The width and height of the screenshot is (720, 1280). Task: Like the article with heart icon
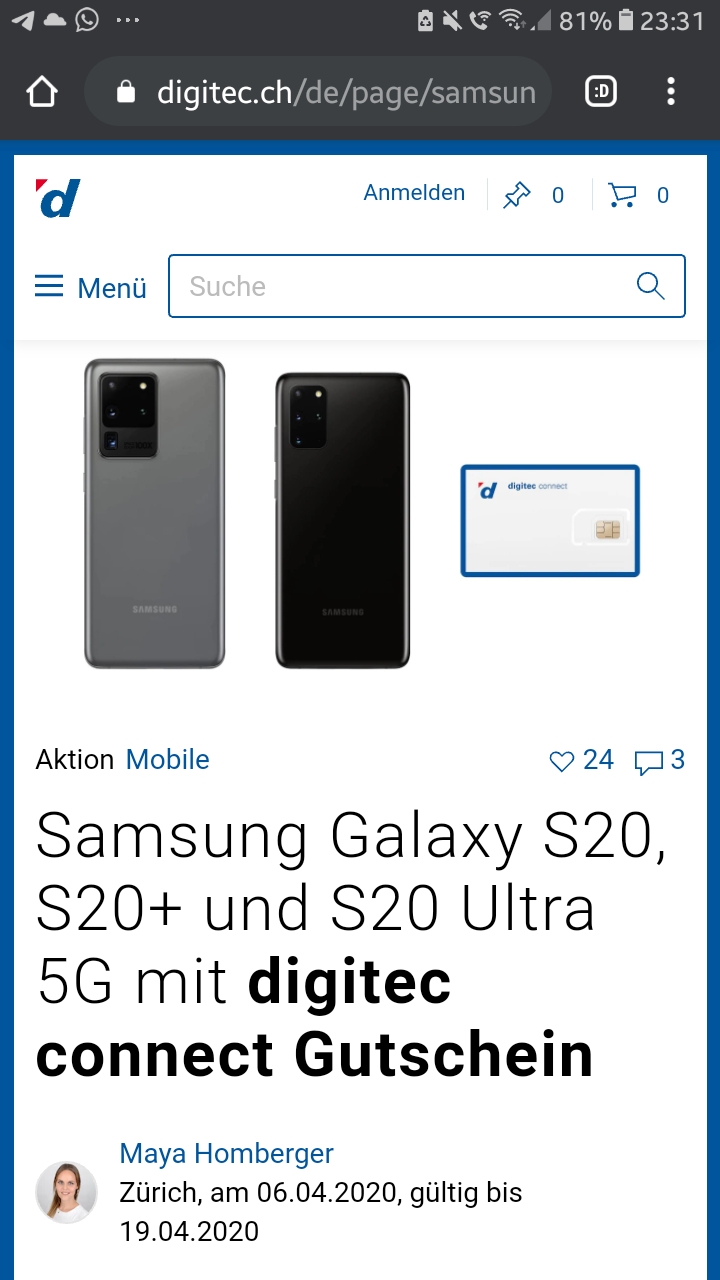pos(561,762)
